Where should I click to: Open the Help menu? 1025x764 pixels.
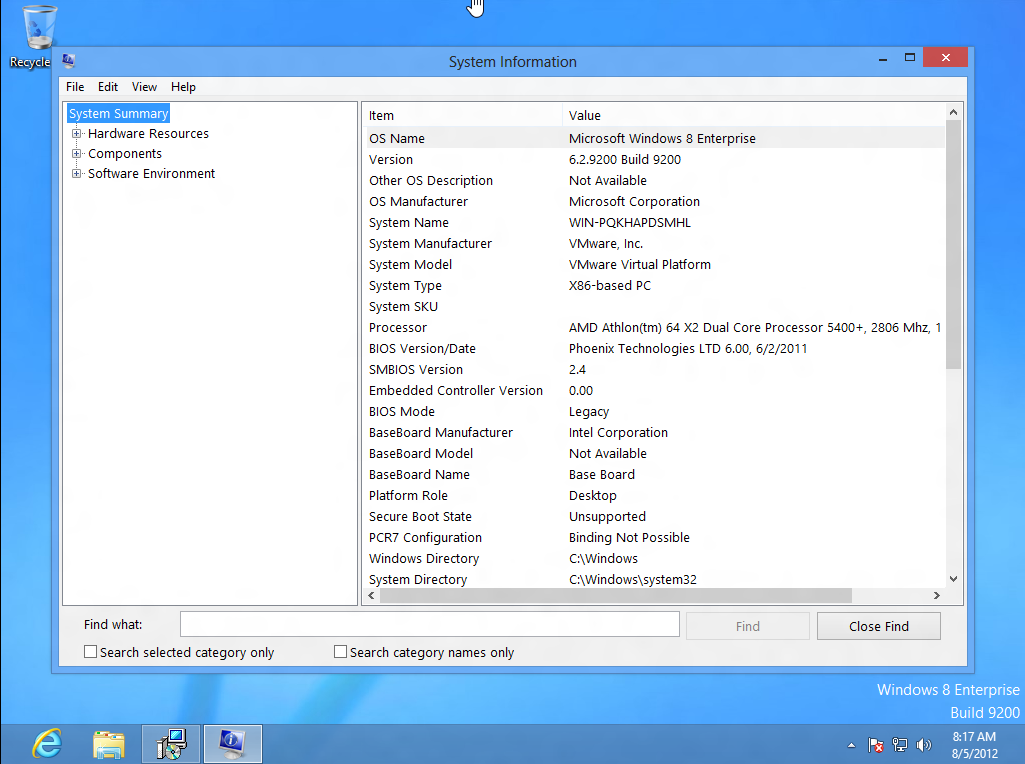(184, 87)
